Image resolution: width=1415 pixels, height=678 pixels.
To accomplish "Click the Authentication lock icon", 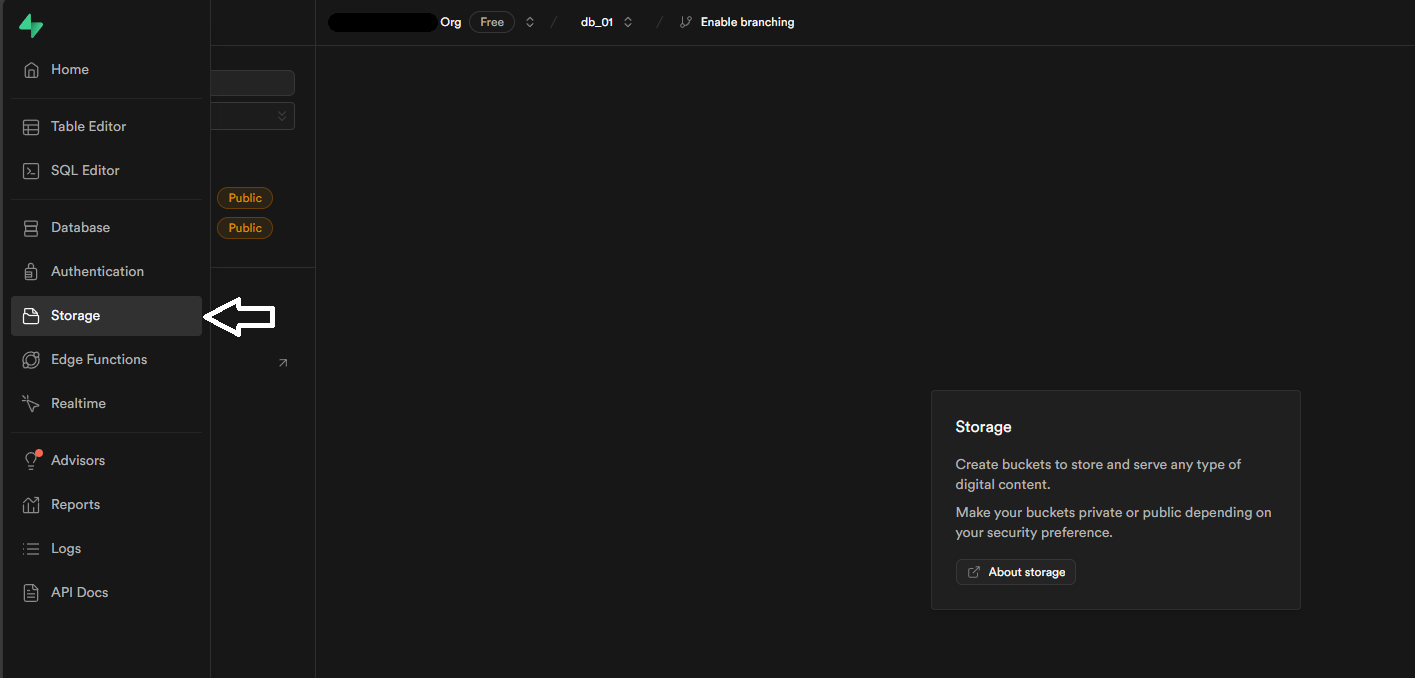I will coord(30,271).
